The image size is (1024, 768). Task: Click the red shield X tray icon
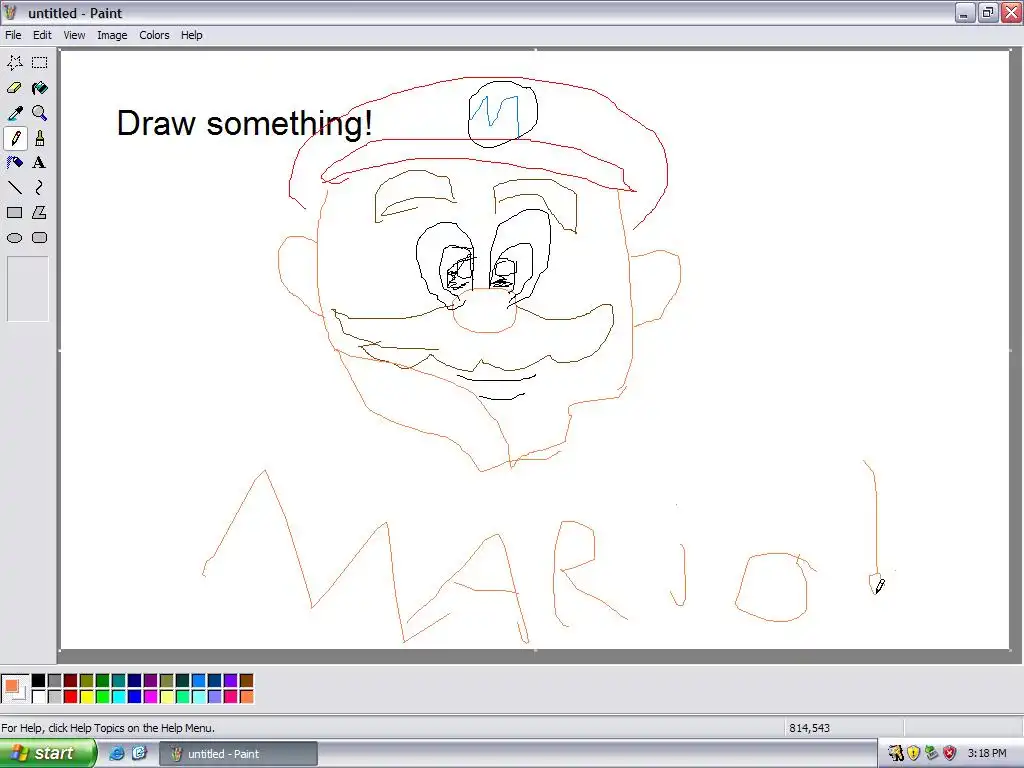tap(950, 753)
